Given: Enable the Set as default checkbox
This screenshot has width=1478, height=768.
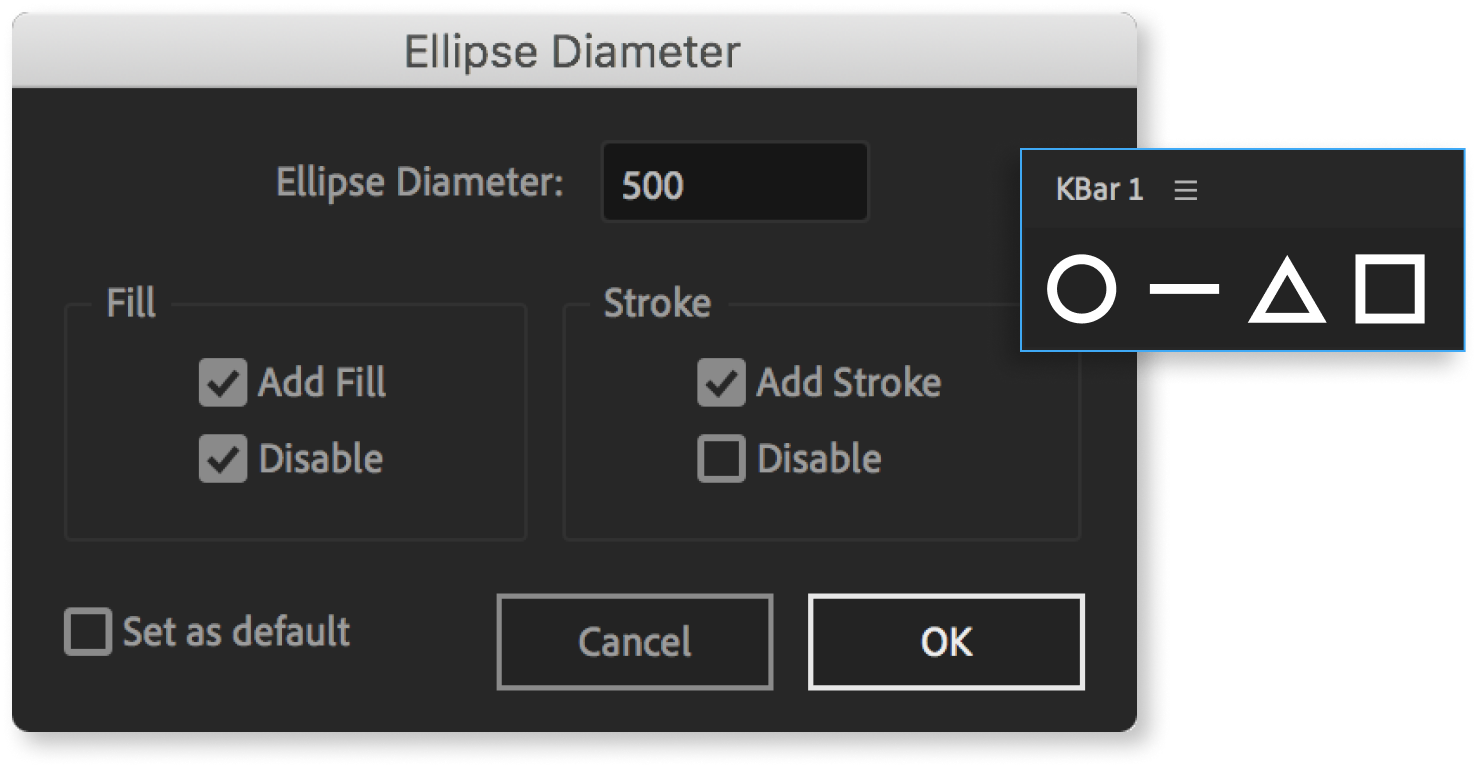Looking at the screenshot, I should [x=88, y=632].
